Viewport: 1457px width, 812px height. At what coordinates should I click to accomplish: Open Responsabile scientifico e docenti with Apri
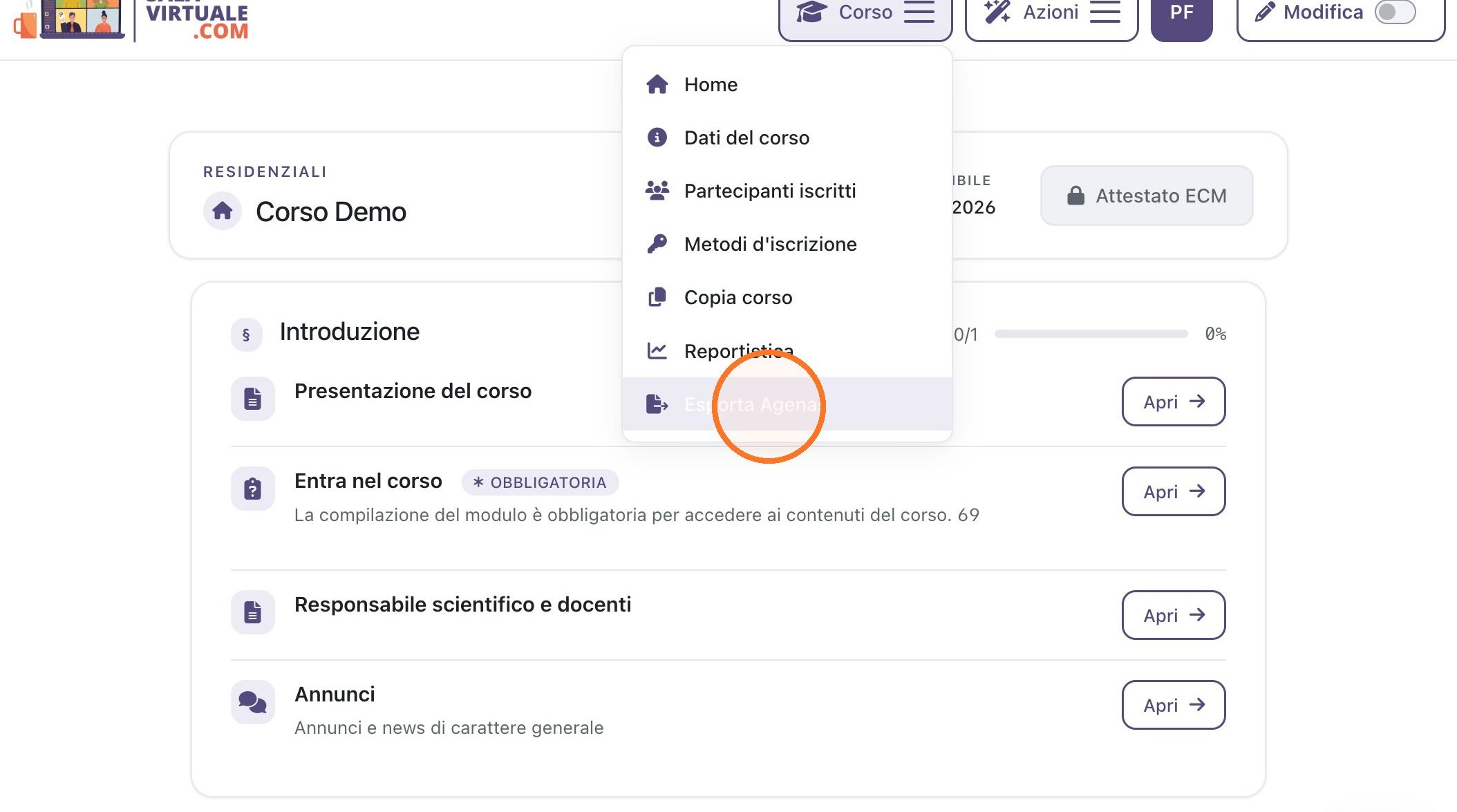point(1174,615)
